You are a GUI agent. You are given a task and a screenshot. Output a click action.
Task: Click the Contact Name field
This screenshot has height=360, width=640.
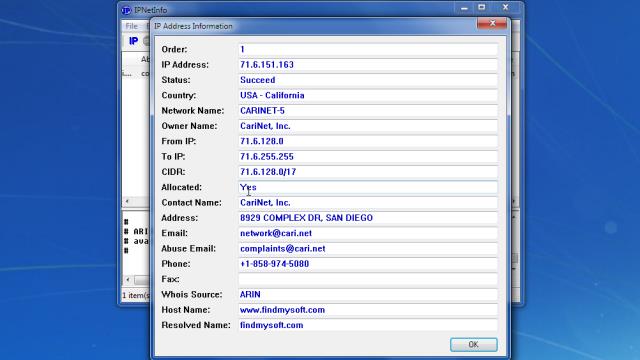368,202
